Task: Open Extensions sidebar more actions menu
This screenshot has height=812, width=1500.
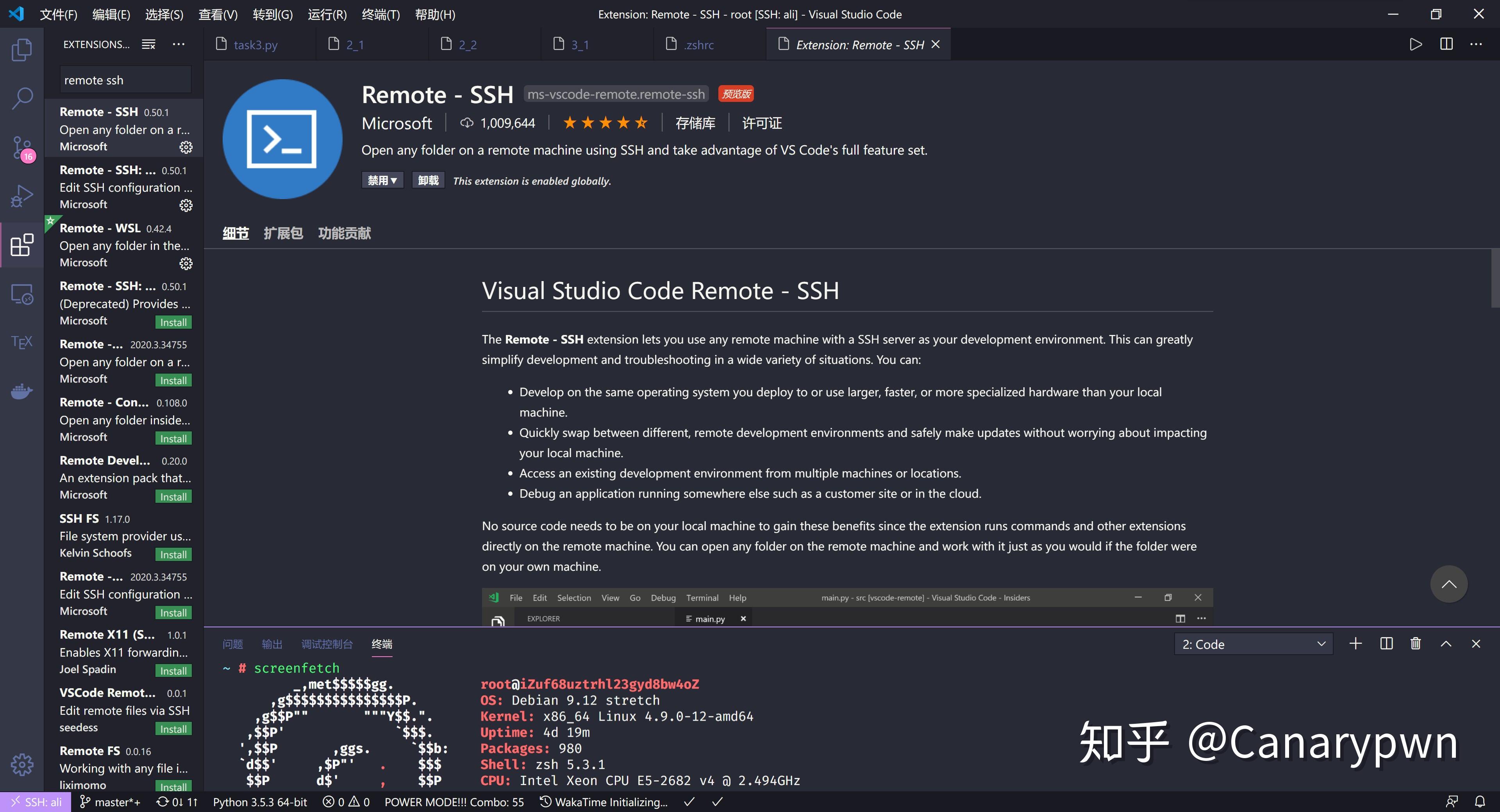Action: [x=179, y=44]
